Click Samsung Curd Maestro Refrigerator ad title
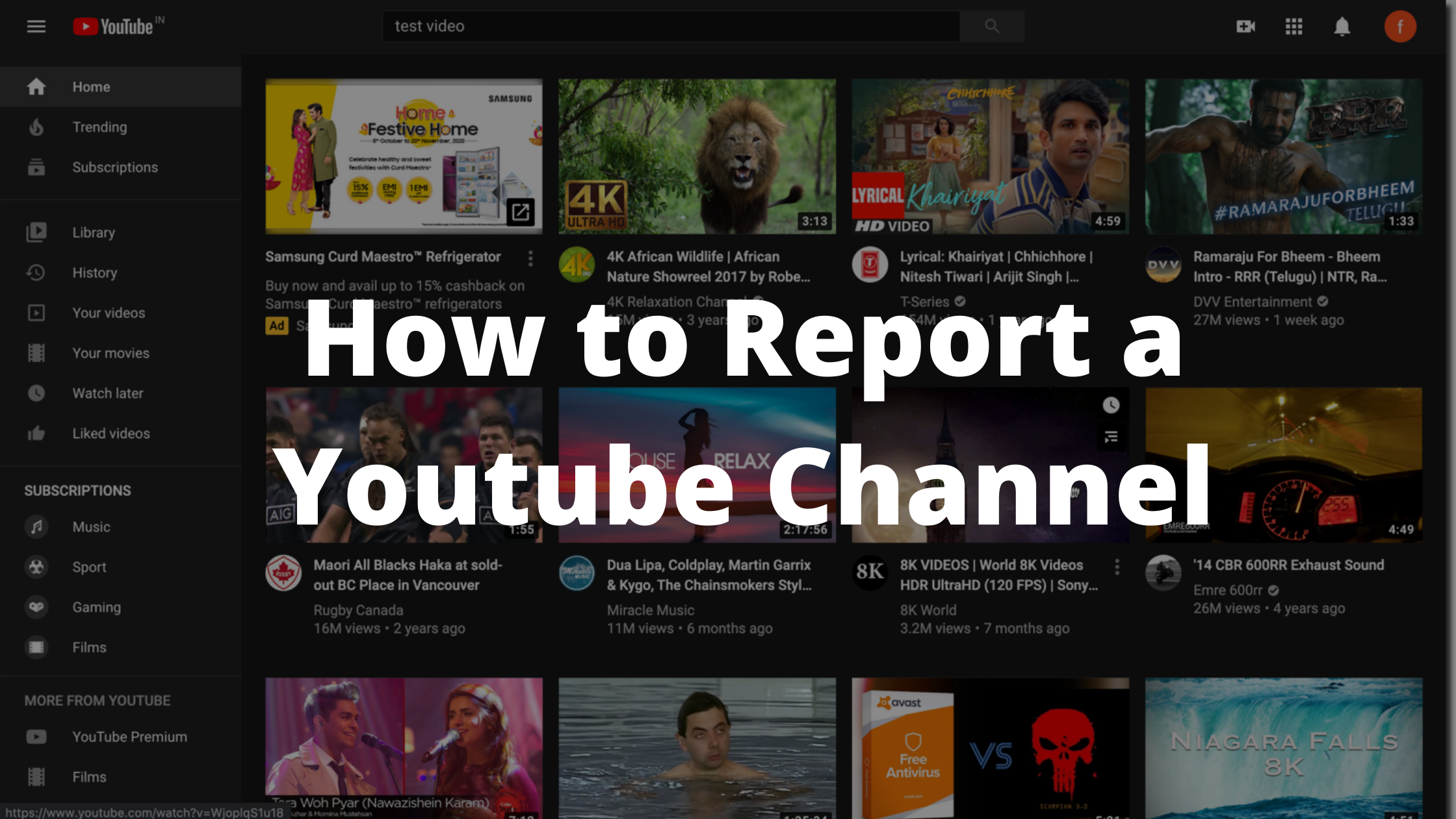Viewport: 1456px width, 819px height. [x=383, y=257]
